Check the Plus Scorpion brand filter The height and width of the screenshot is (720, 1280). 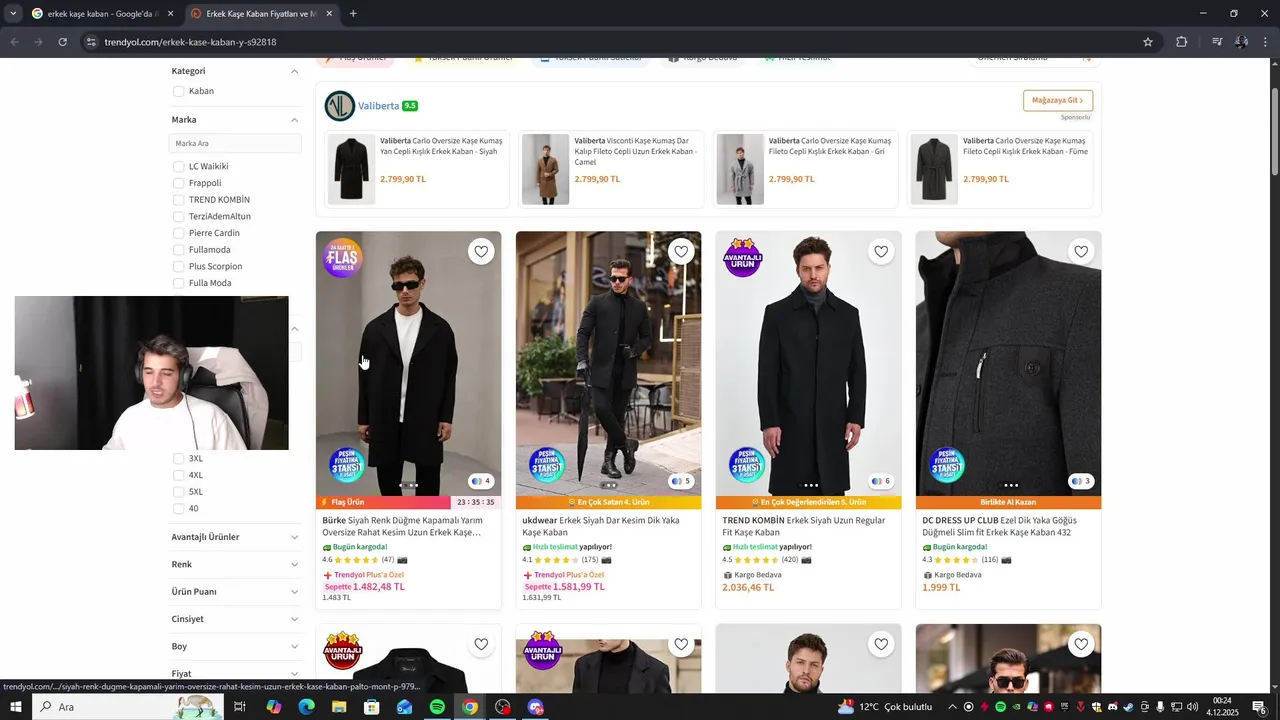[x=178, y=266]
